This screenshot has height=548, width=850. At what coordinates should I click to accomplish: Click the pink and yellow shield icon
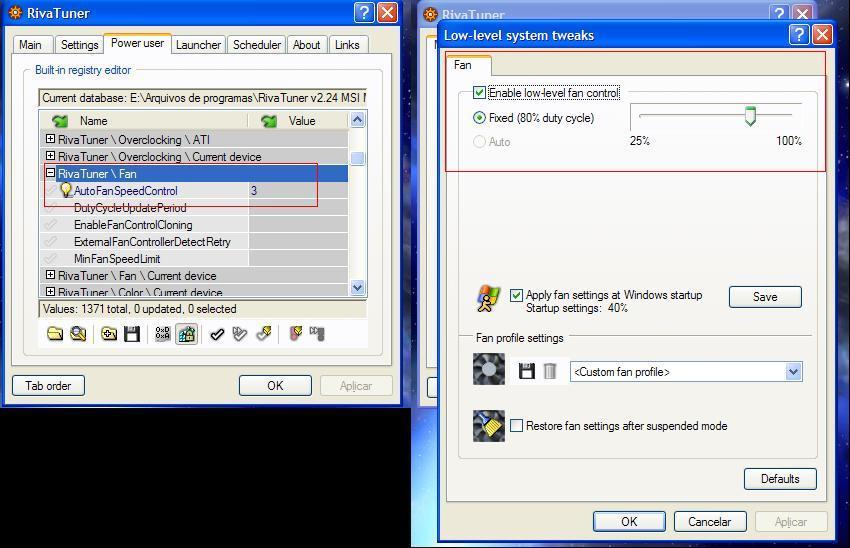tap(296, 333)
